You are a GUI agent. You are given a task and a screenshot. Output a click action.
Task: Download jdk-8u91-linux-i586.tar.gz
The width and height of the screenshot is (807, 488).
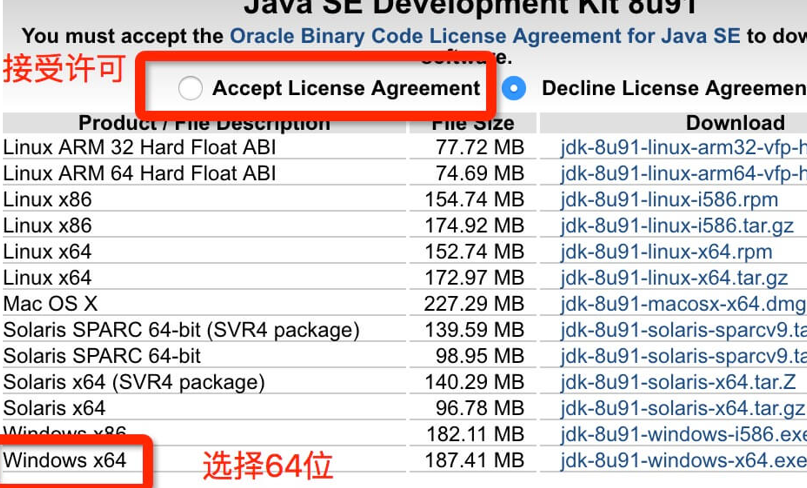click(x=677, y=226)
